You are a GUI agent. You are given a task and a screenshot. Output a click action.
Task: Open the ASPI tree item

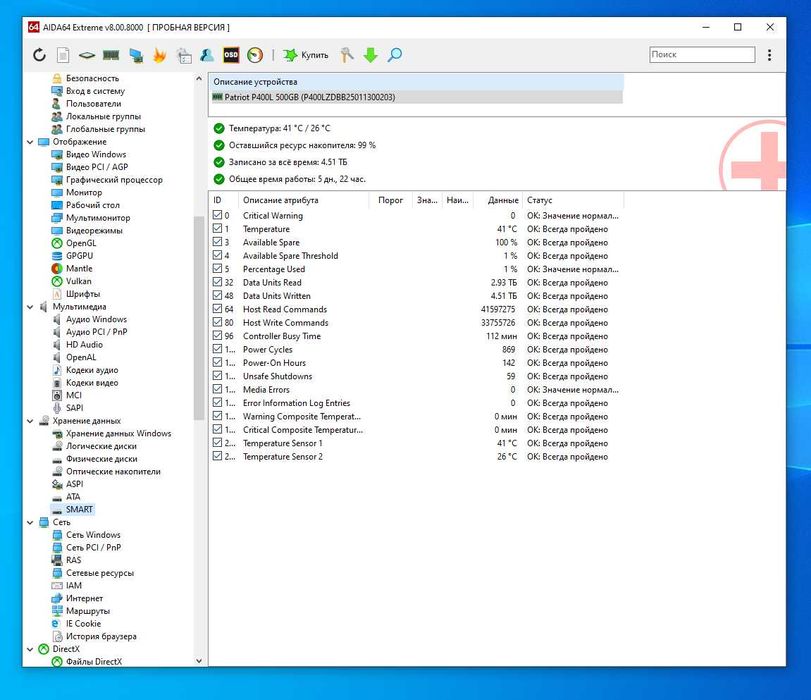pyautogui.click(x=74, y=484)
